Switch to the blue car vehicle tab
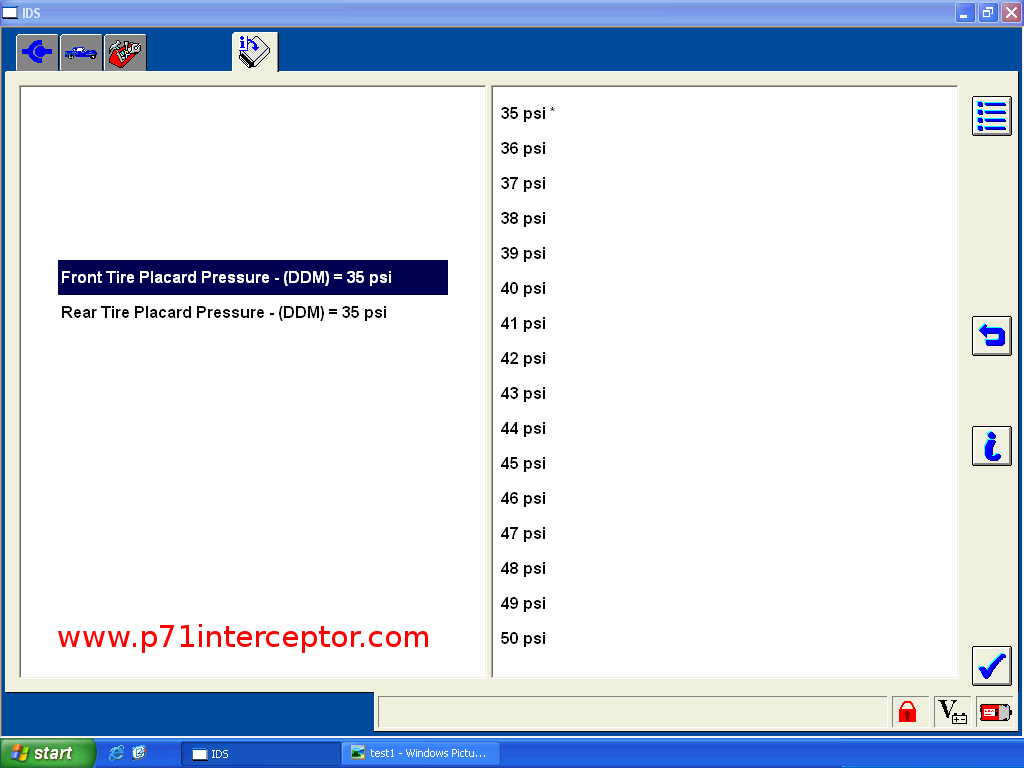The image size is (1024, 768). click(81, 53)
